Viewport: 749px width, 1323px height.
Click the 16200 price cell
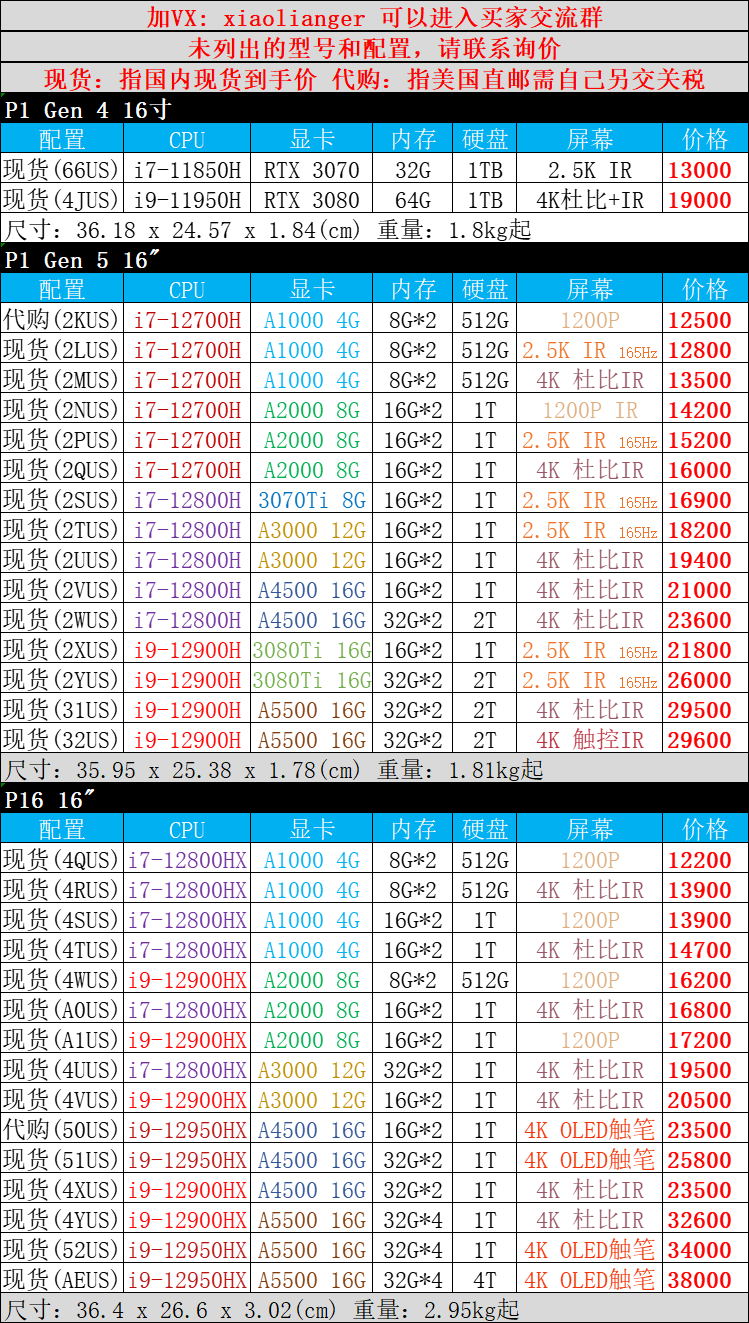[x=706, y=979]
